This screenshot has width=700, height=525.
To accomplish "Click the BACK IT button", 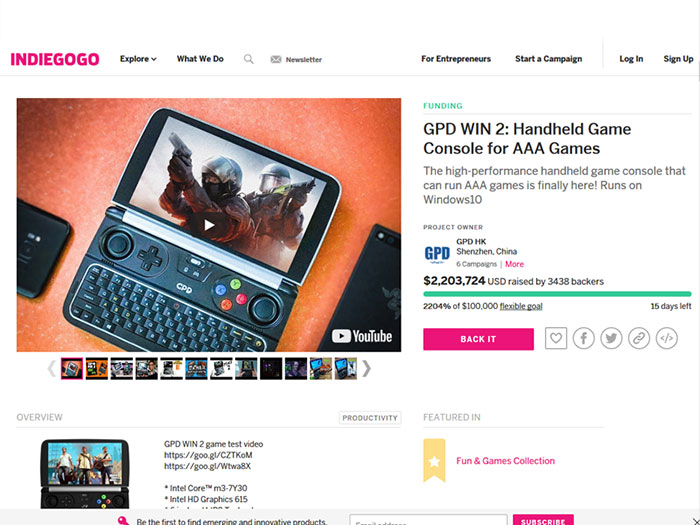I will [478, 339].
